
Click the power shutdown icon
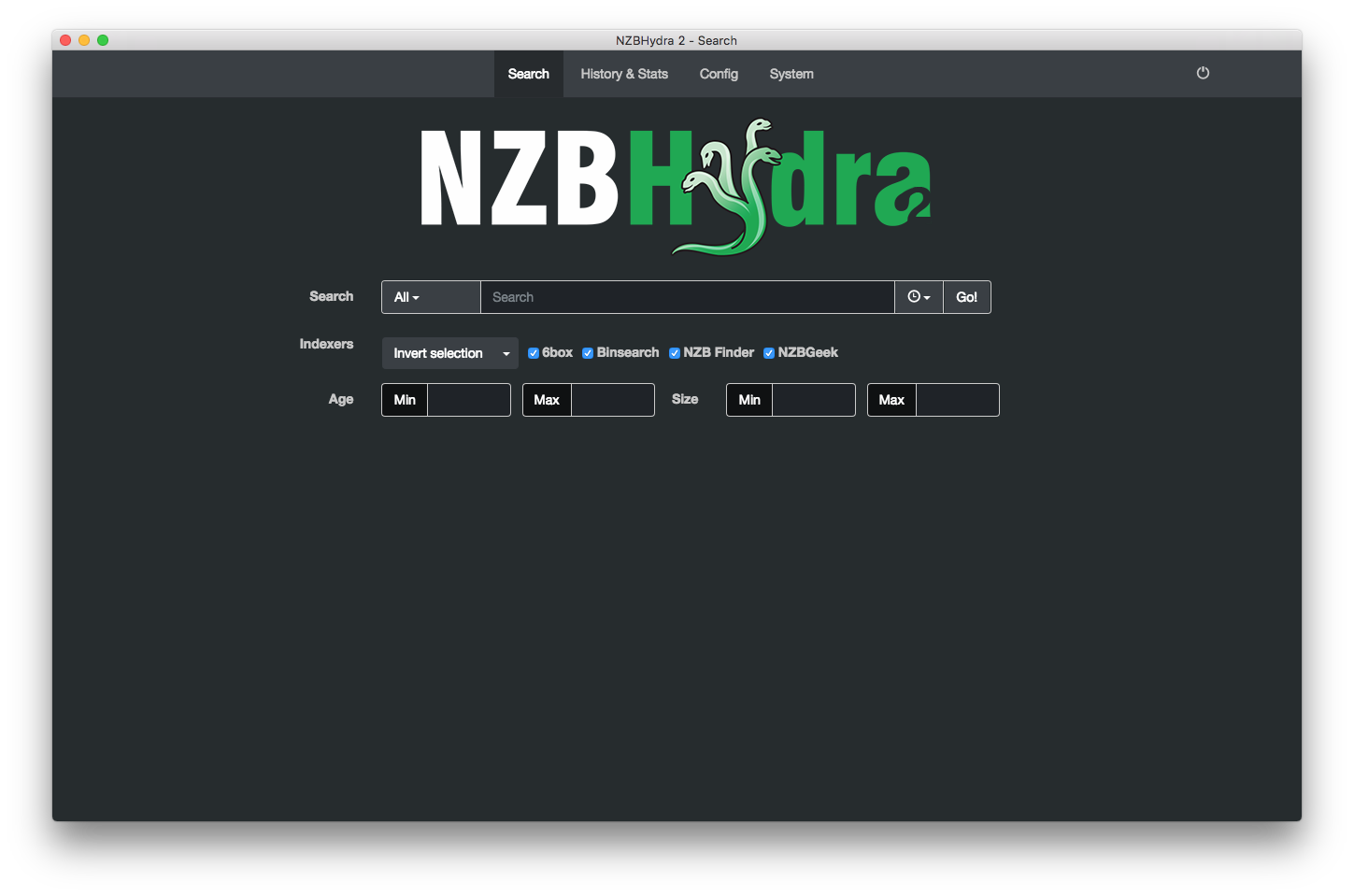point(1203,73)
